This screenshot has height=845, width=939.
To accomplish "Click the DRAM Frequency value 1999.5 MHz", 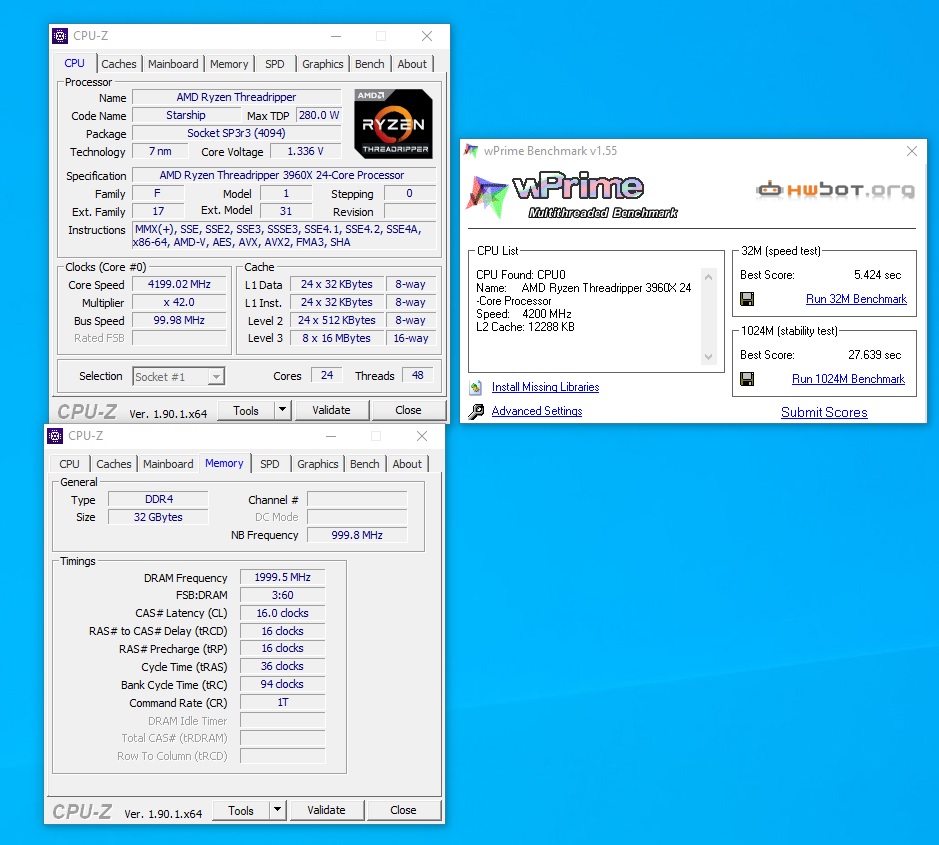I will pyautogui.click(x=283, y=577).
